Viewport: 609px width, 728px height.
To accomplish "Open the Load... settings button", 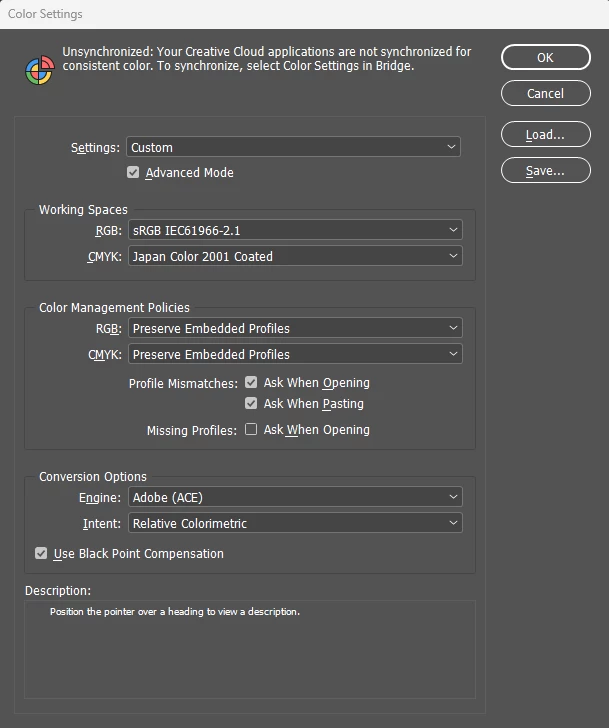I will coord(545,135).
